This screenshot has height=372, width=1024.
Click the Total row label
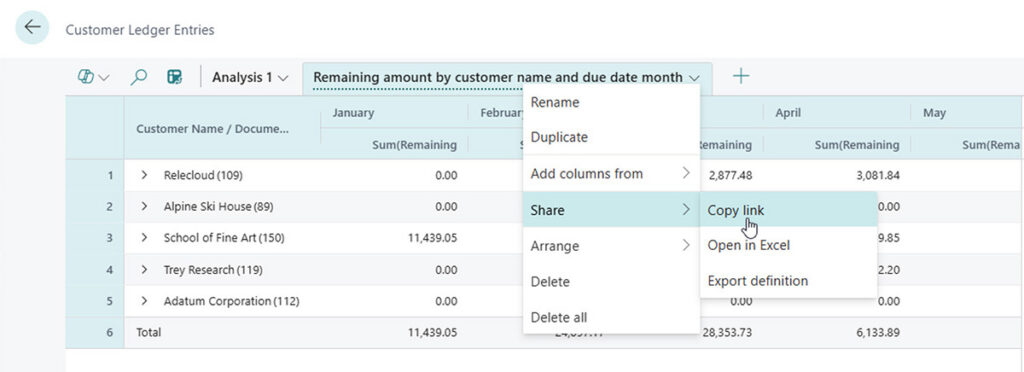point(149,332)
